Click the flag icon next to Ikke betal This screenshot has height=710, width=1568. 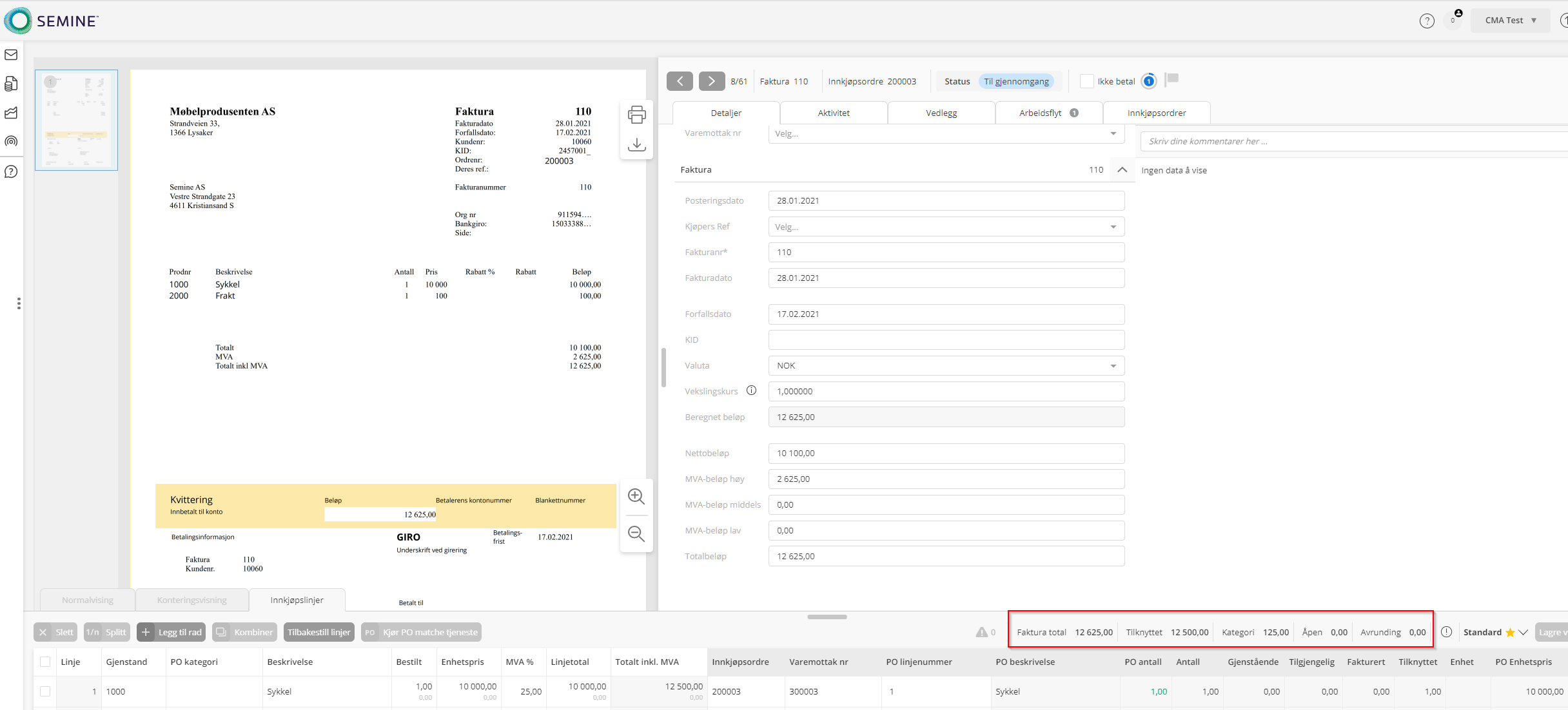[x=1173, y=79]
